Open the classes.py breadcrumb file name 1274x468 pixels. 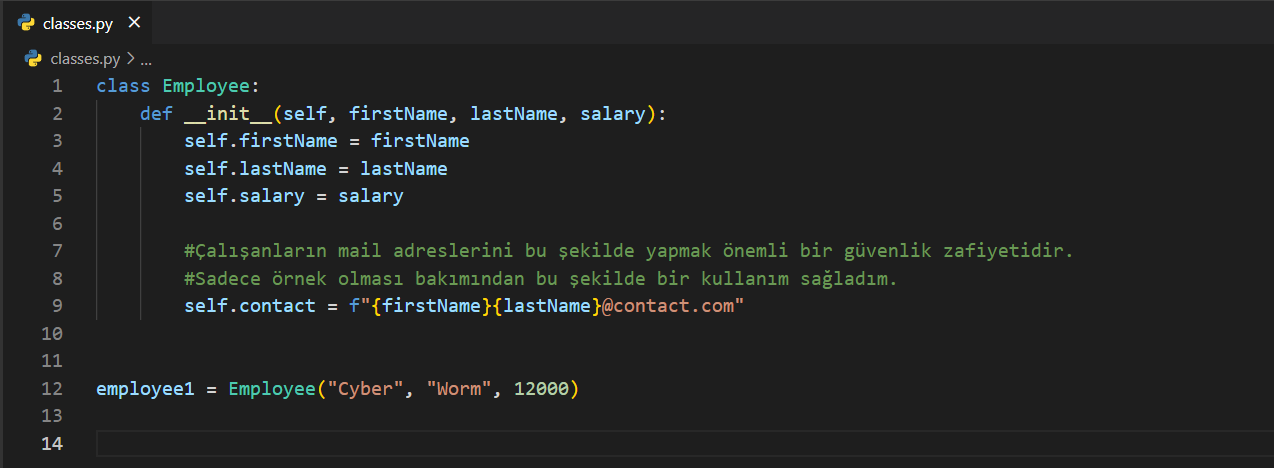pos(85,59)
